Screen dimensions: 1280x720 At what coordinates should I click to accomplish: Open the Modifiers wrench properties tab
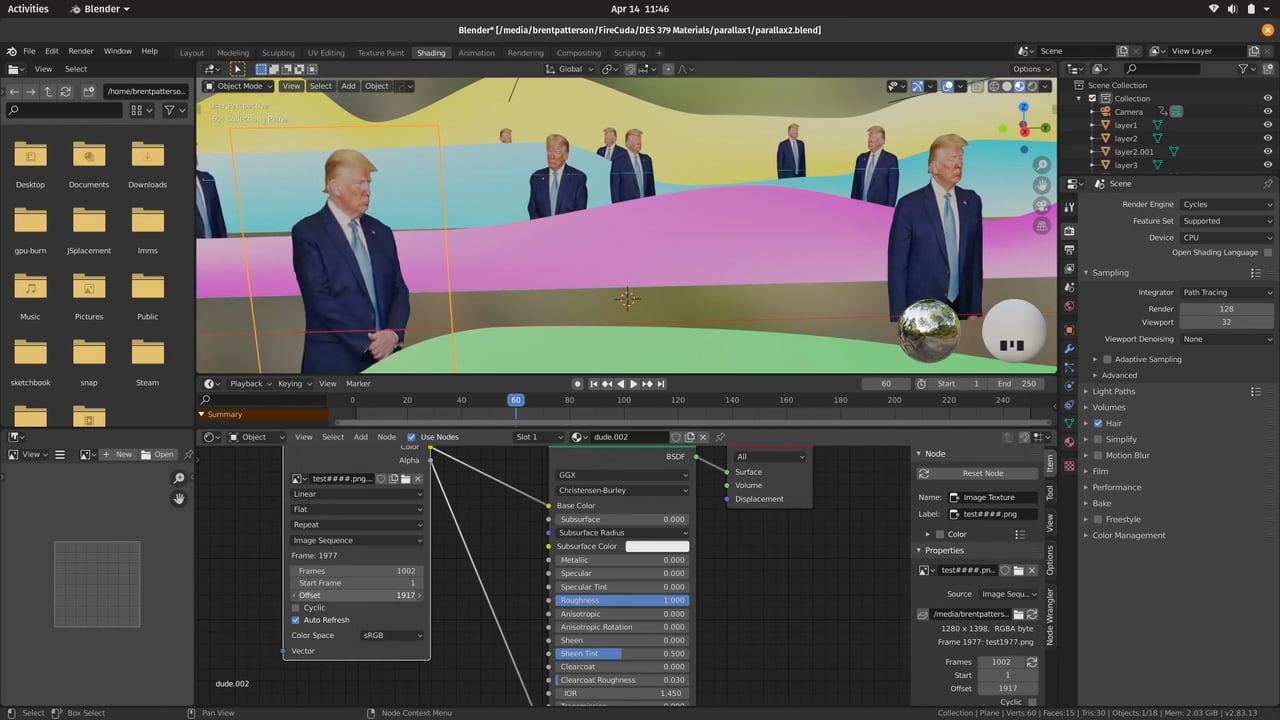[1069, 348]
